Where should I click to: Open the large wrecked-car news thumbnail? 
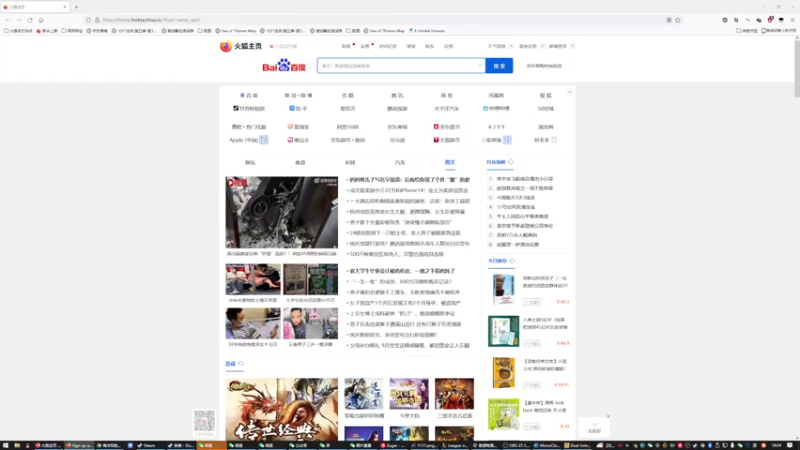[x=282, y=212]
